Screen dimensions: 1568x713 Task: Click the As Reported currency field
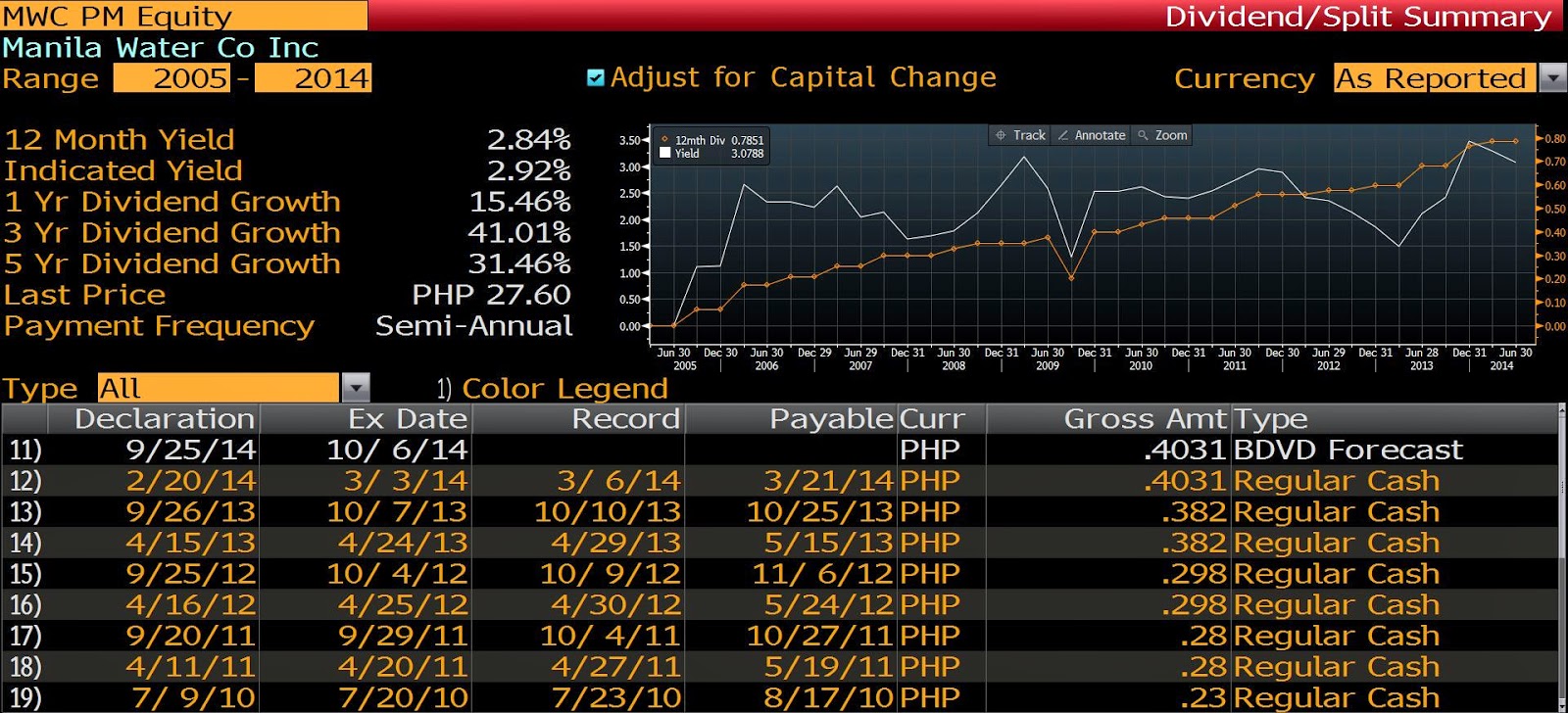pos(1436,78)
